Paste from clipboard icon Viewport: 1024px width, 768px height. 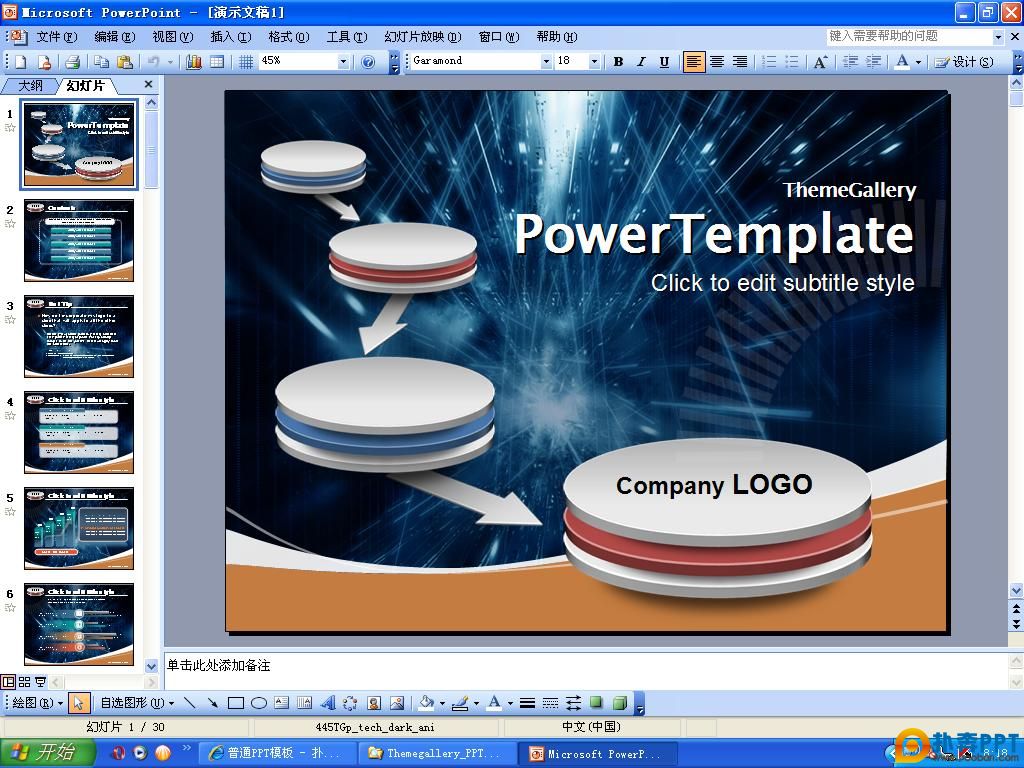point(124,61)
